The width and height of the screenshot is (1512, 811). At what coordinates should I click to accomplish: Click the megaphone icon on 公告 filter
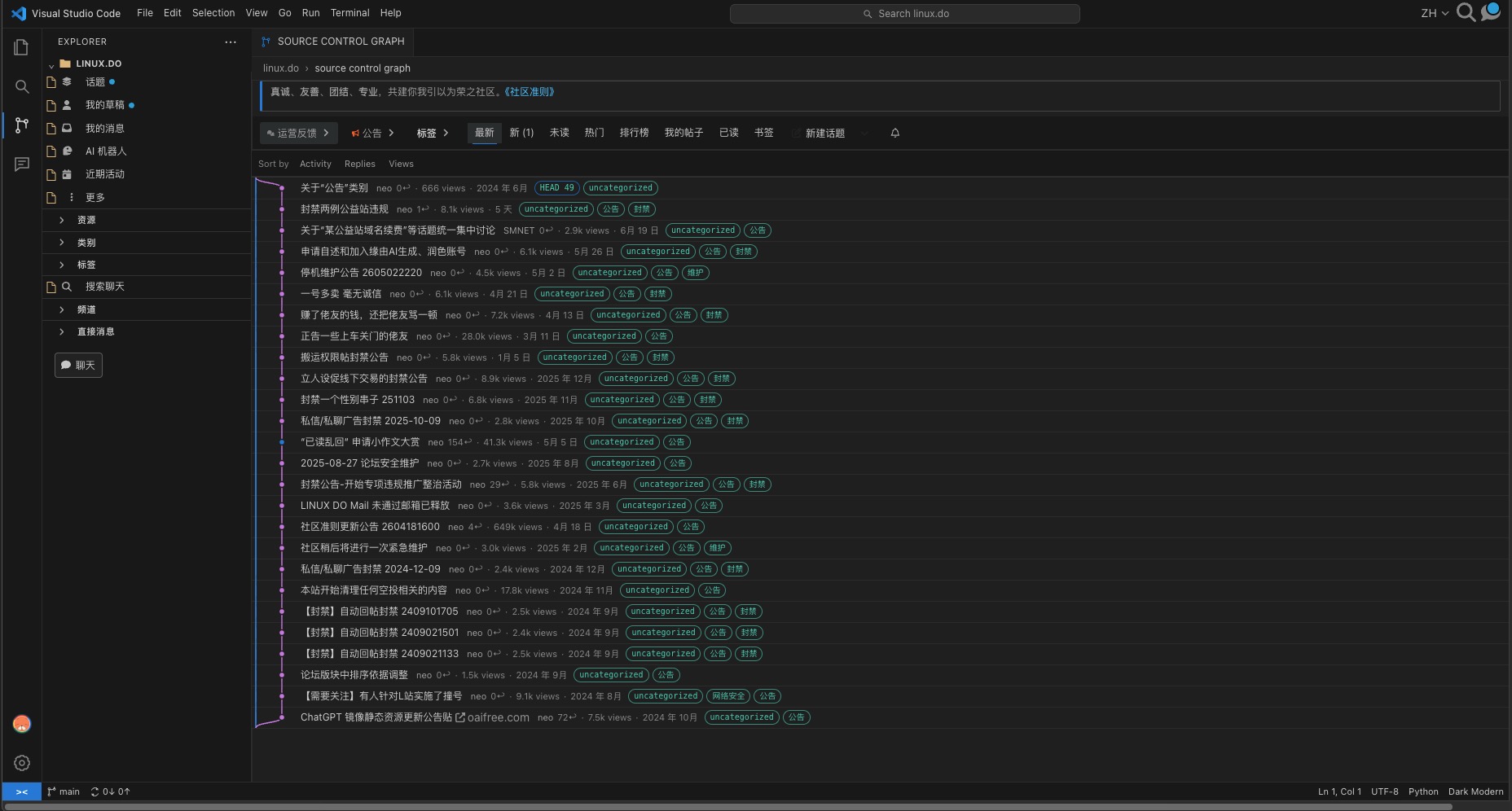(355, 133)
